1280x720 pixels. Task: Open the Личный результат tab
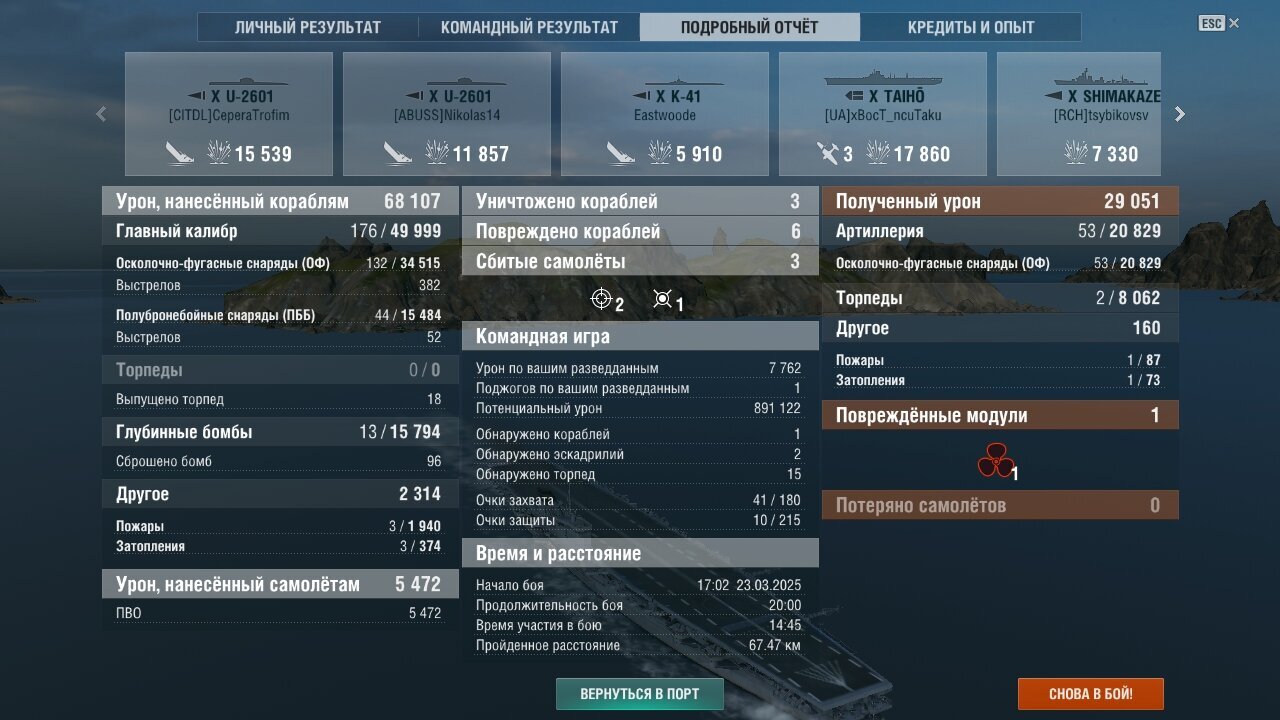pyautogui.click(x=308, y=27)
